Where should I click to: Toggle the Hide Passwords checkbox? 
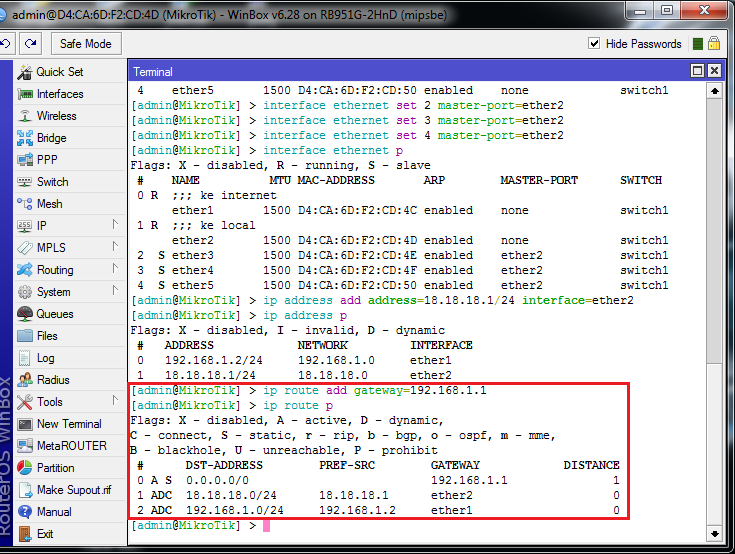point(594,44)
